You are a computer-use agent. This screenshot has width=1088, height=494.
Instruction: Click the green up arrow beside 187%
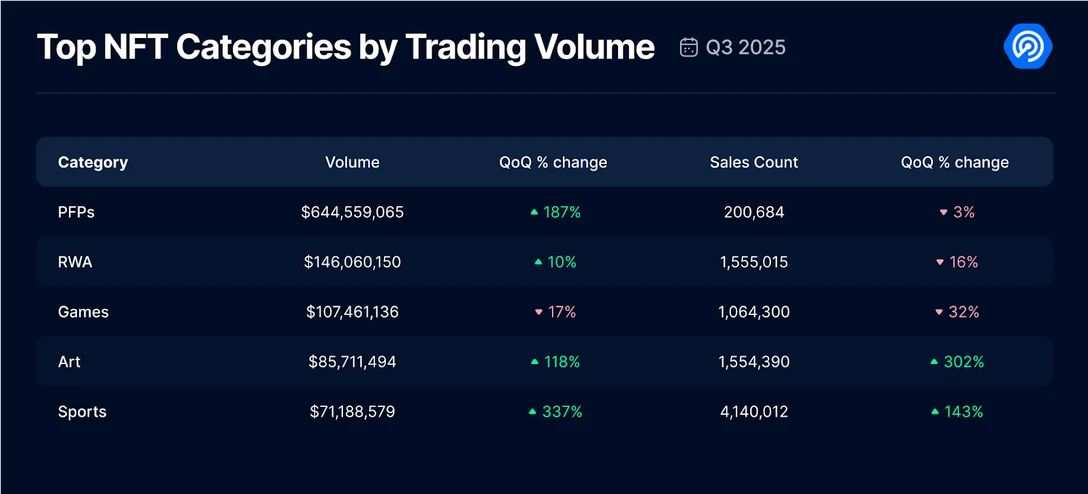[x=534, y=212]
